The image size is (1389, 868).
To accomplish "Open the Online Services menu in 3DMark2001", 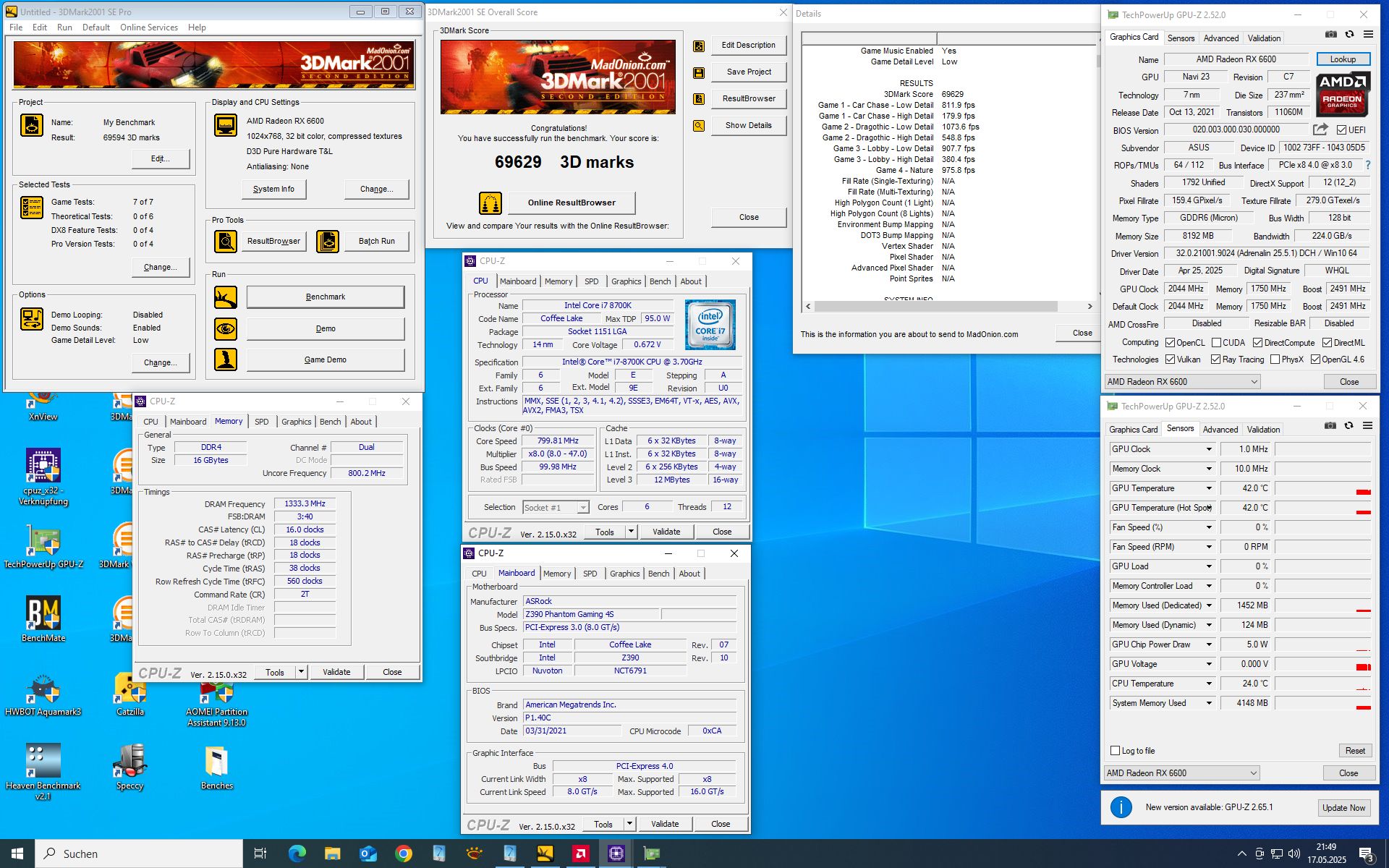I will click(149, 27).
